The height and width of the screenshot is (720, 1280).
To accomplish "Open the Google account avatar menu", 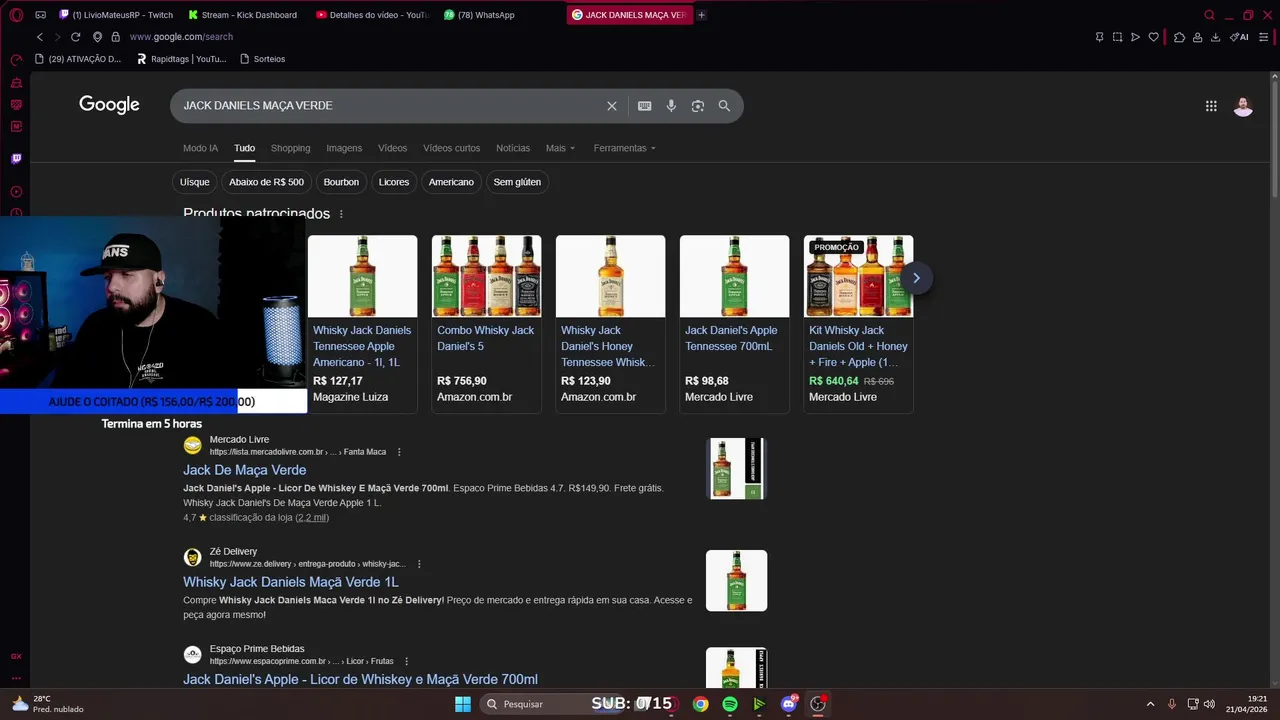I will click(x=1243, y=106).
